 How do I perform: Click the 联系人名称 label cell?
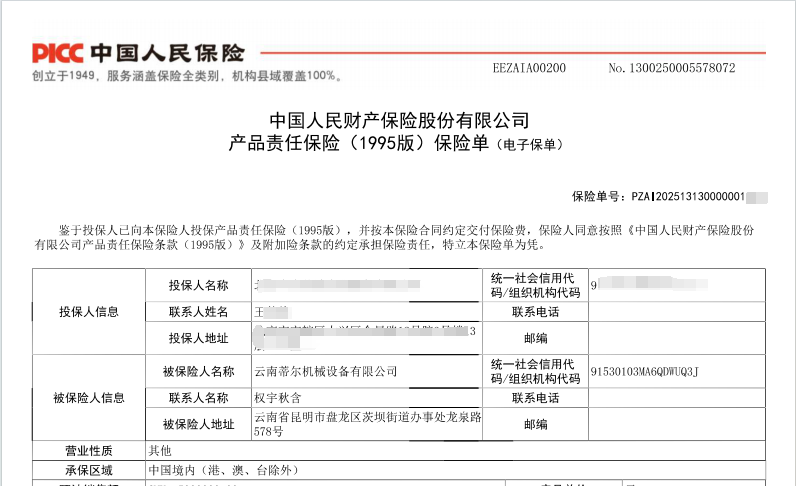point(198,398)
